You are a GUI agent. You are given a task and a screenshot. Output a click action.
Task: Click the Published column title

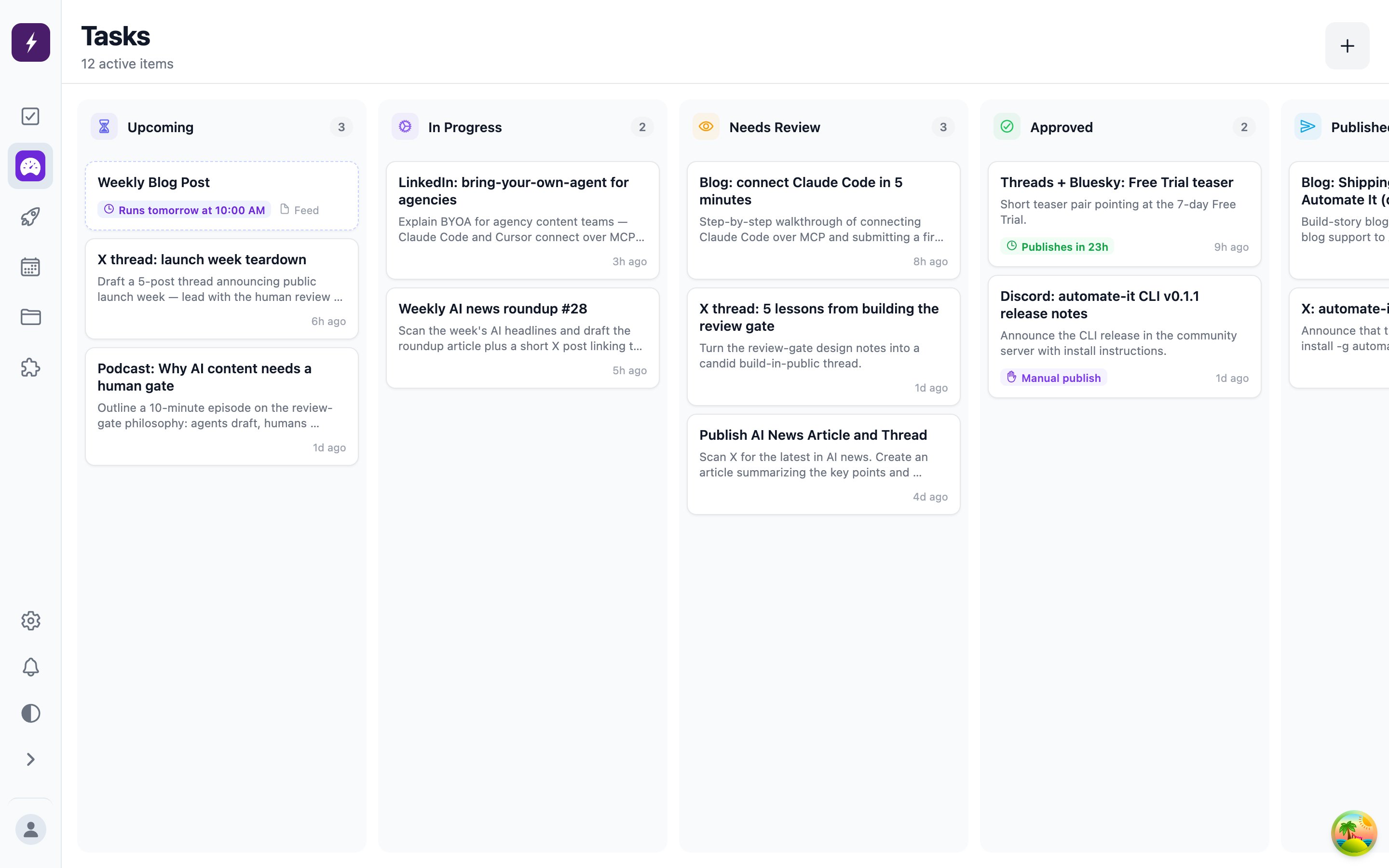tap(1360, 127)
